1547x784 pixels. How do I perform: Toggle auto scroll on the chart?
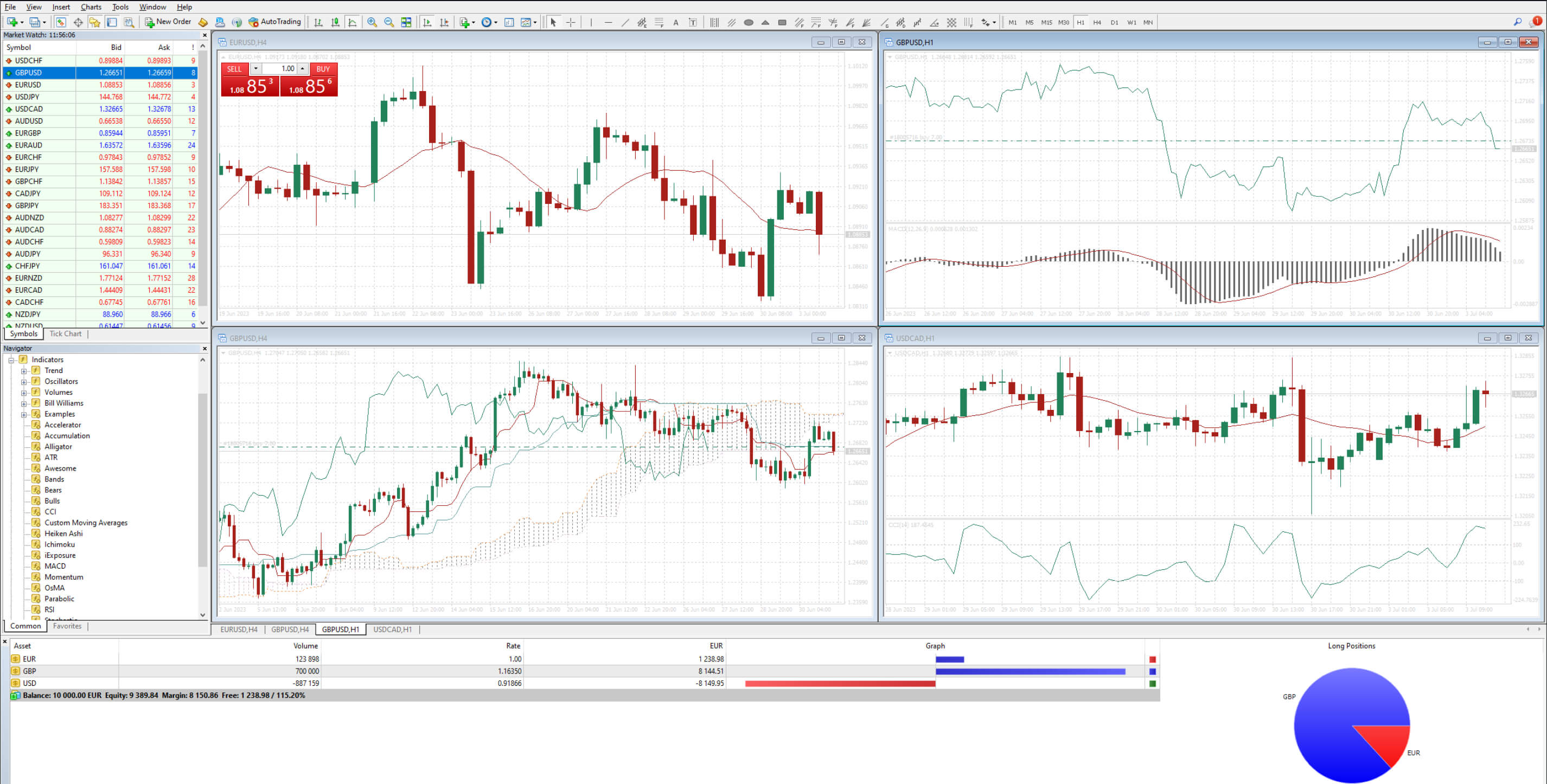click(x=426, y=22)
